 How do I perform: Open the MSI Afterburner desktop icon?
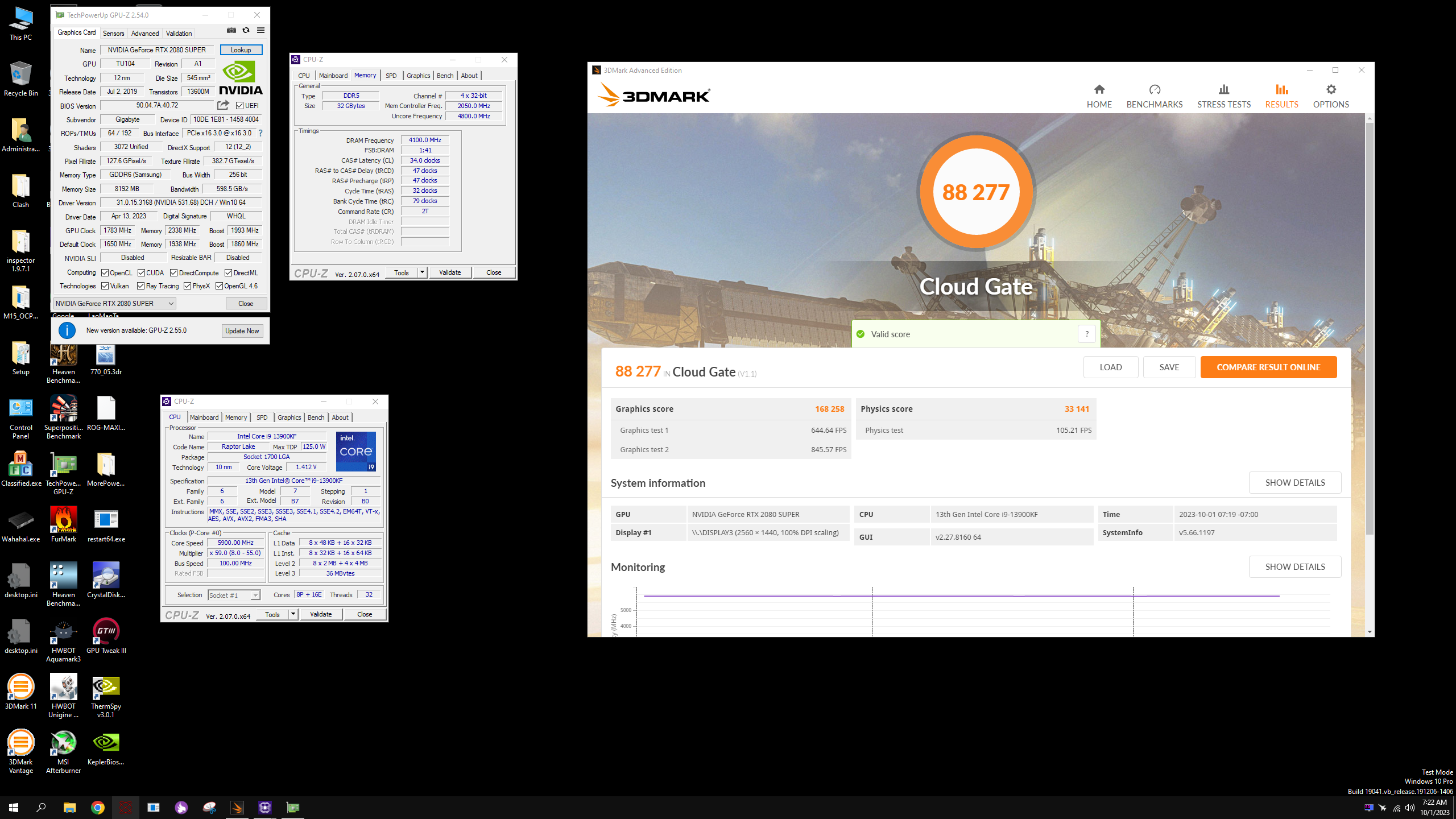click(x=63, y=751)
